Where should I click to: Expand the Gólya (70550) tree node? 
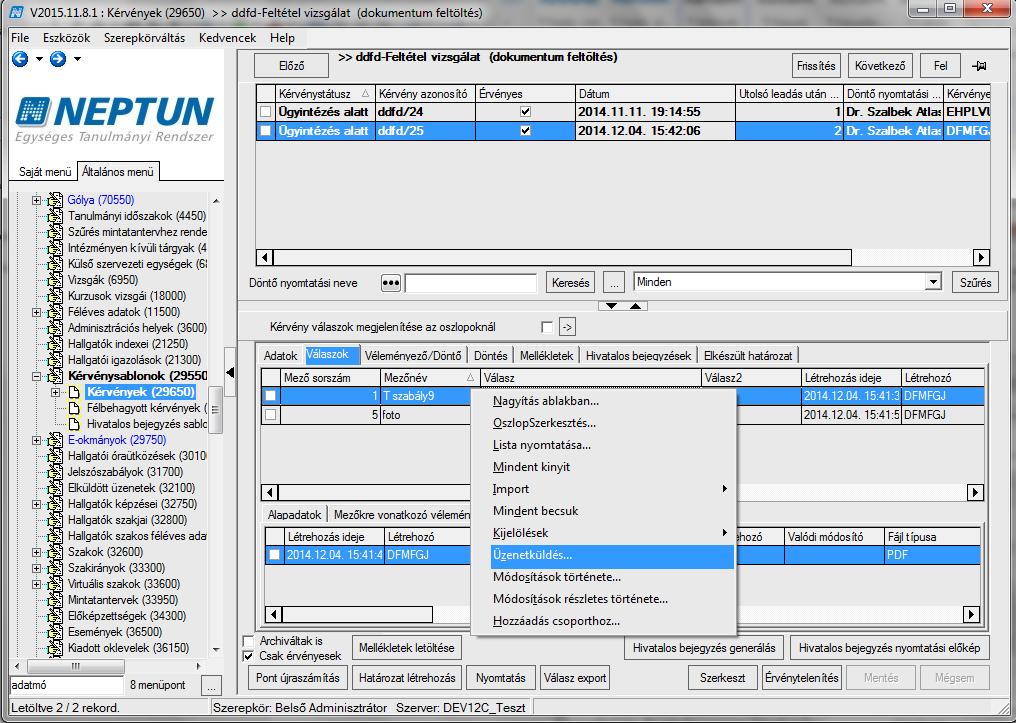click(x=37, y=200)
